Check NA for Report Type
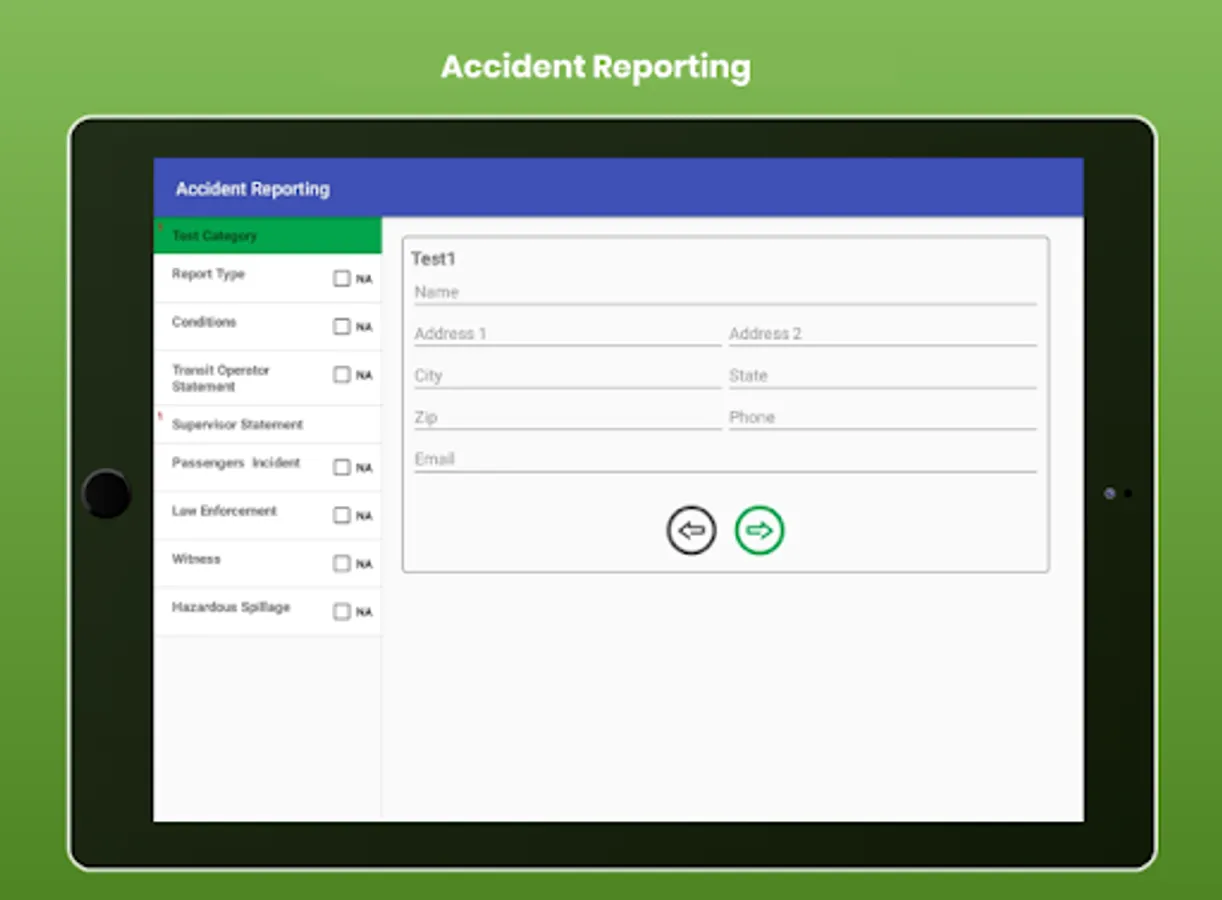 point(342,279)
